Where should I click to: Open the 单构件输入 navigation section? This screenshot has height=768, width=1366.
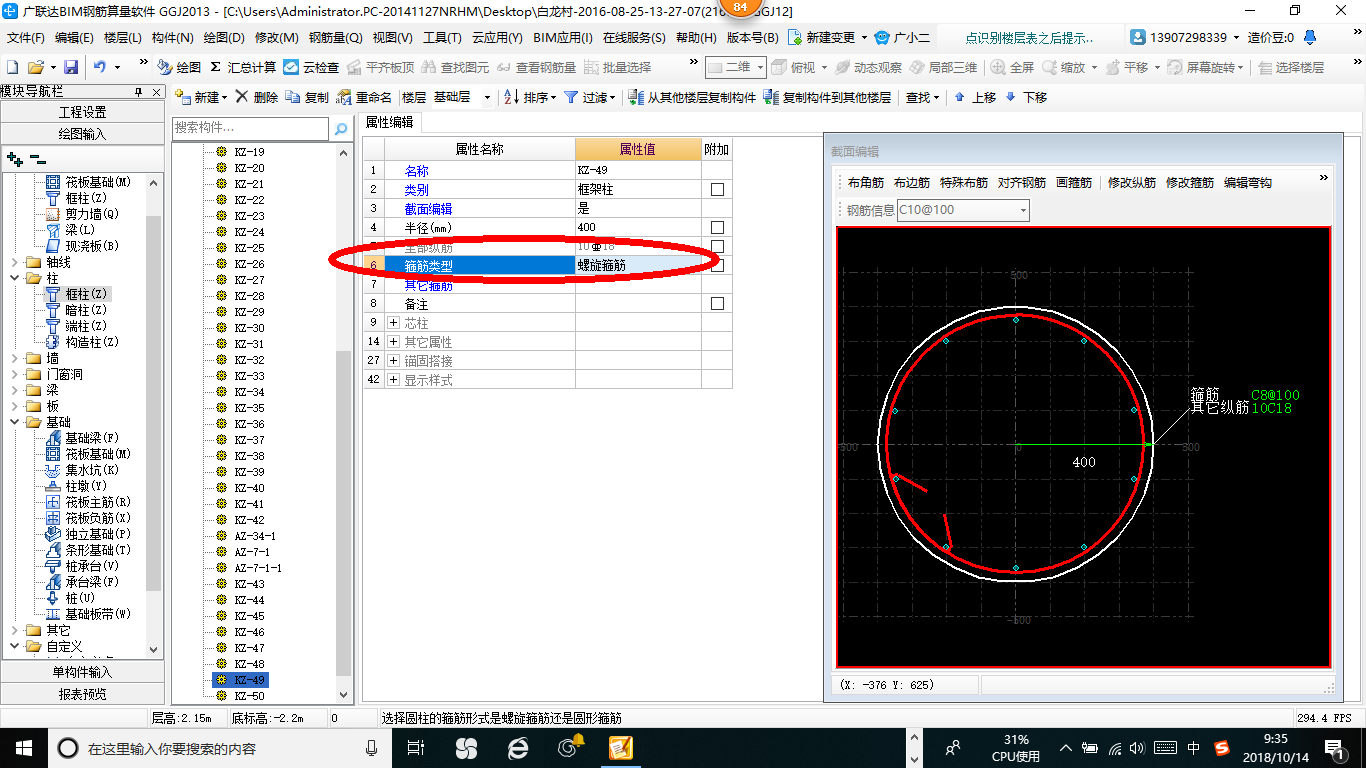pos(83,672)
